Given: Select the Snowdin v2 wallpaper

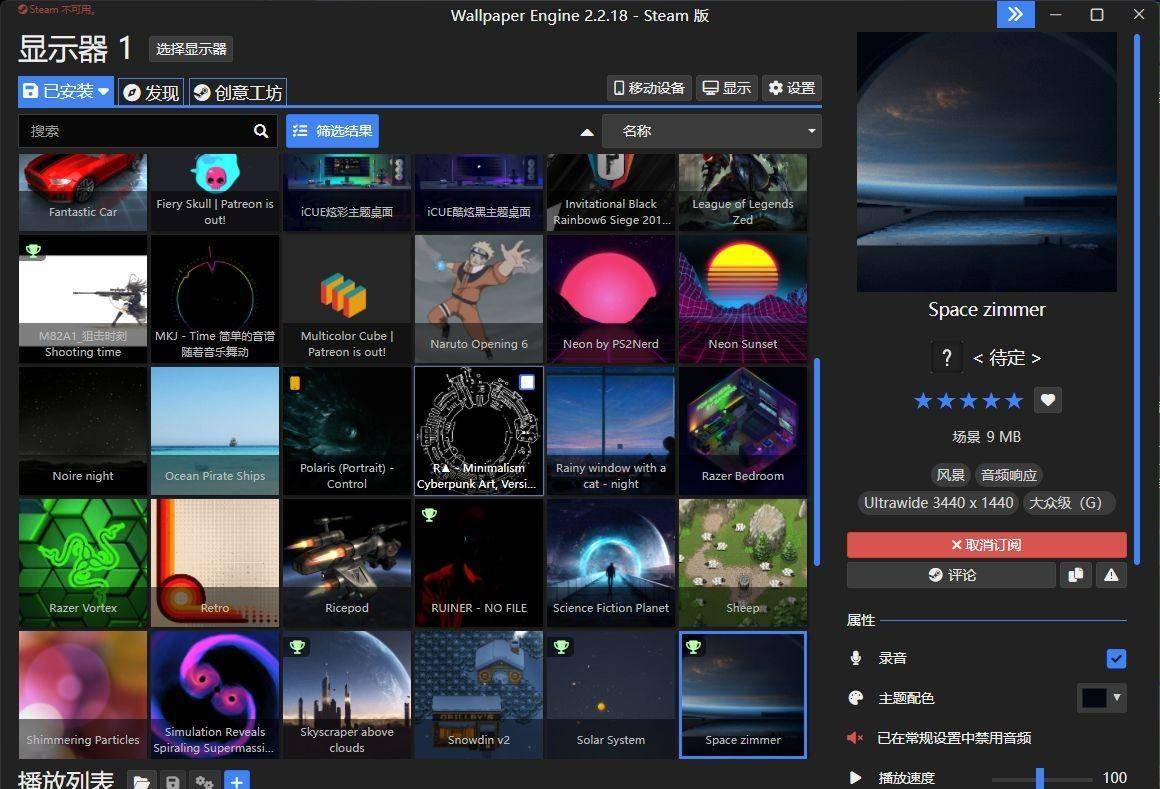Looking at the screenshot, I should point(479,694).
